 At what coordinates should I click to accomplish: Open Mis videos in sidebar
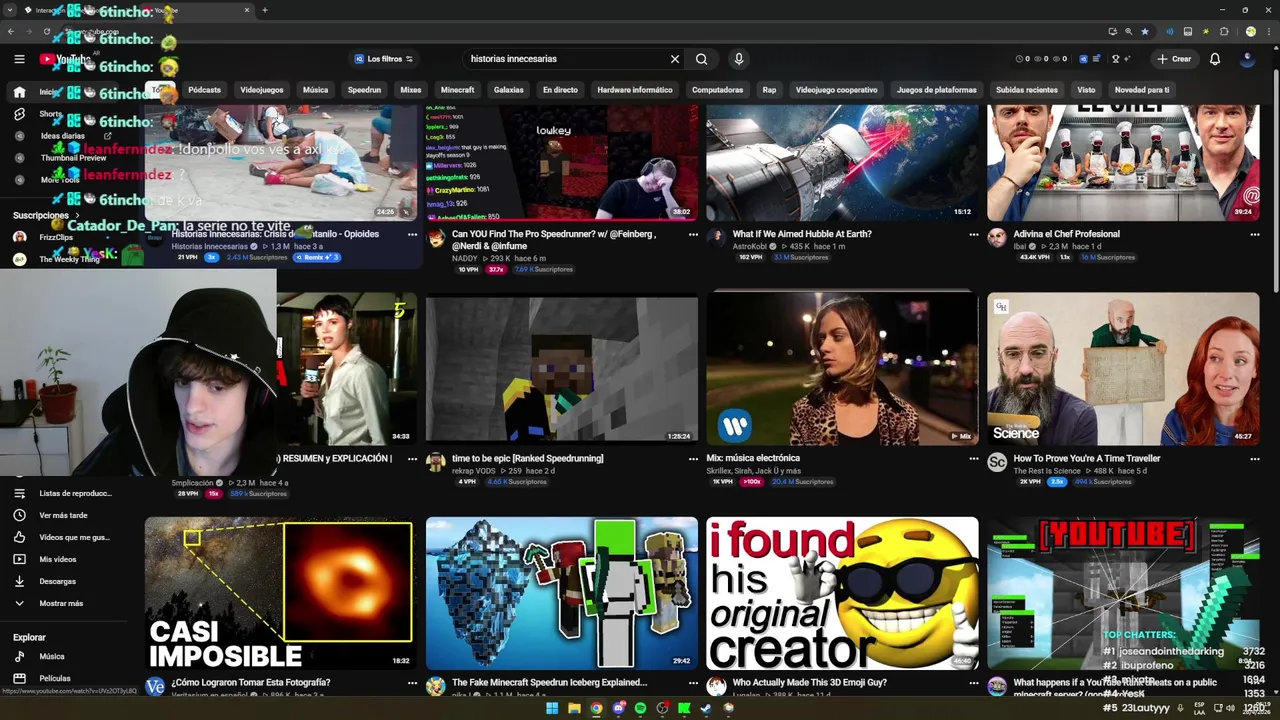click(58, 559)
